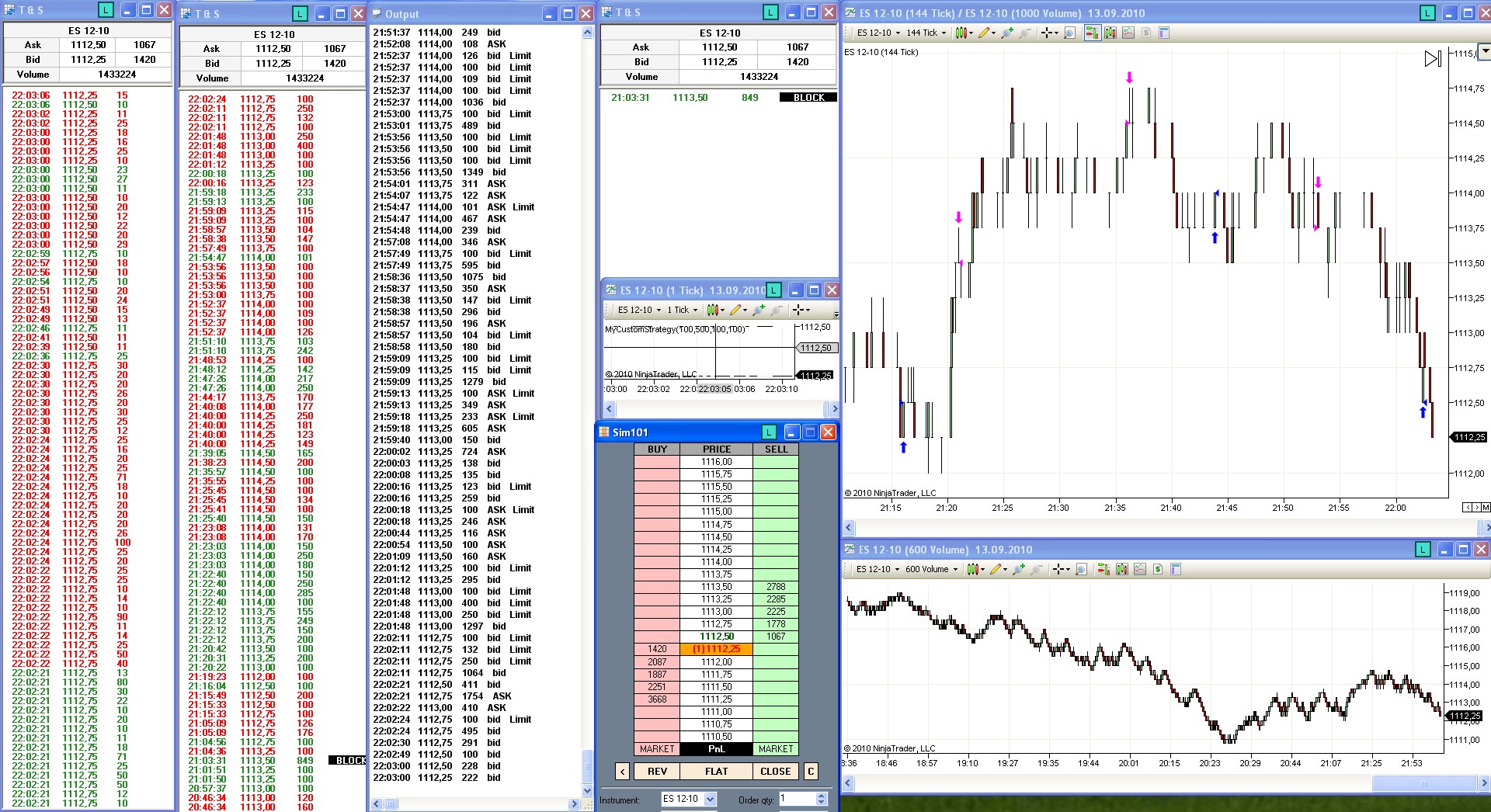Click Zoom In icon on 144 Tick chart
Image resolution: width=1491 pixels, height=812 pixels.
pos(1007,33)
